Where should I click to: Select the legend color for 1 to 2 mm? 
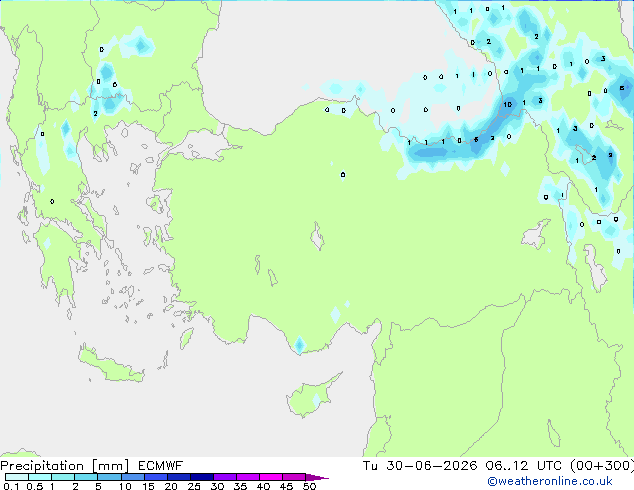63,477
